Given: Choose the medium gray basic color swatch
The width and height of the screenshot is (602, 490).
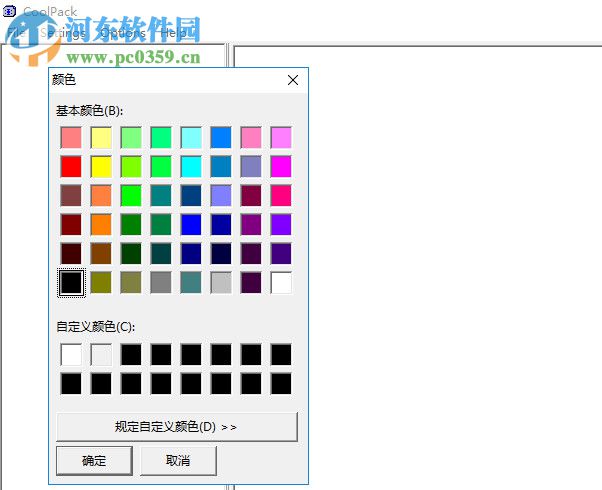Looking at the screenshot, I should coord(161,283).
